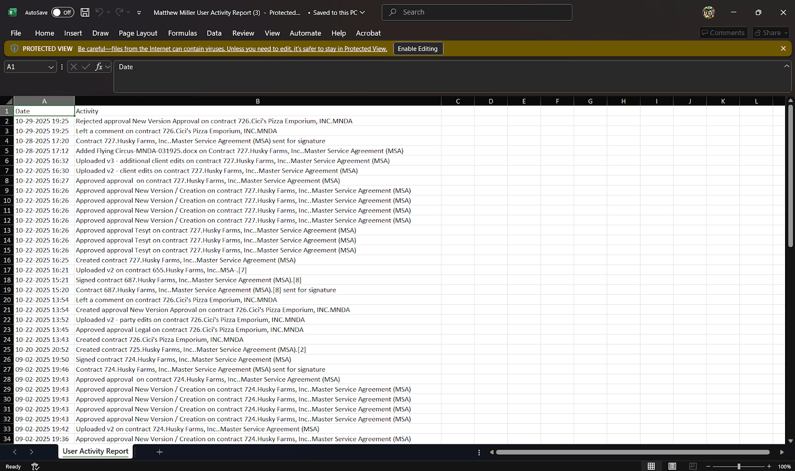Open Customize Quick Access Toolbar dropdown
The width and height of the screenshot is (795, 471).
coord(139,13)
